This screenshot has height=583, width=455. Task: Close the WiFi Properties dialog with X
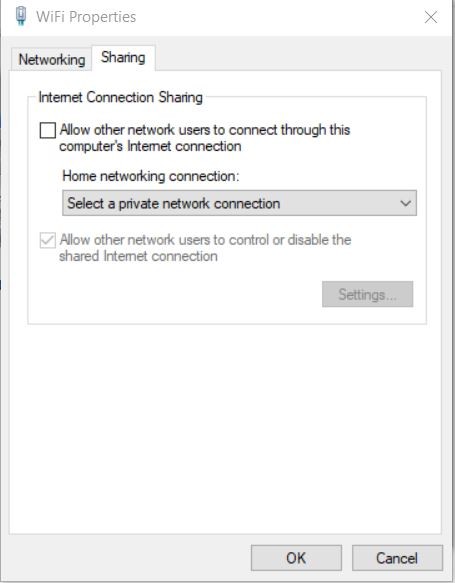(430, 17)
